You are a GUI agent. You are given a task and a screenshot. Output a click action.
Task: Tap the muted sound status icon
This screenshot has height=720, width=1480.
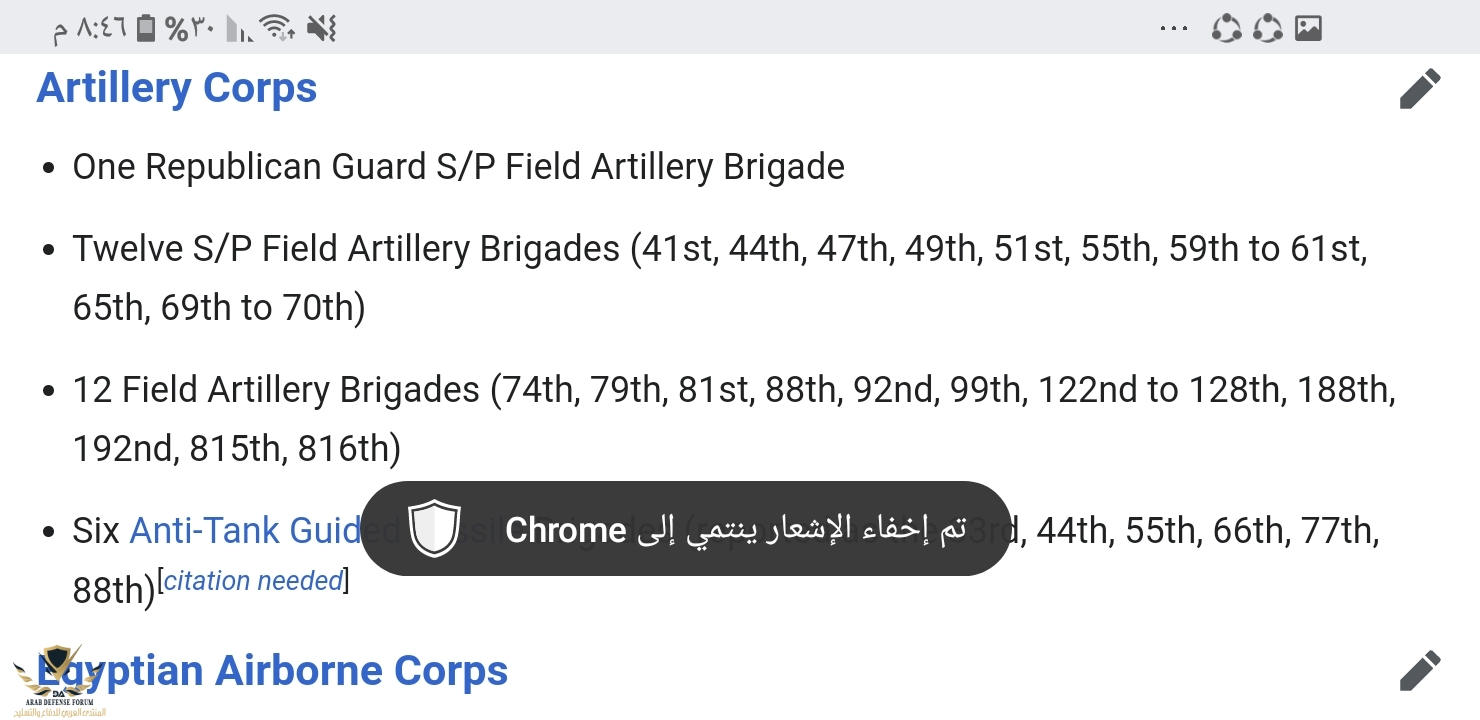(322, 28)
